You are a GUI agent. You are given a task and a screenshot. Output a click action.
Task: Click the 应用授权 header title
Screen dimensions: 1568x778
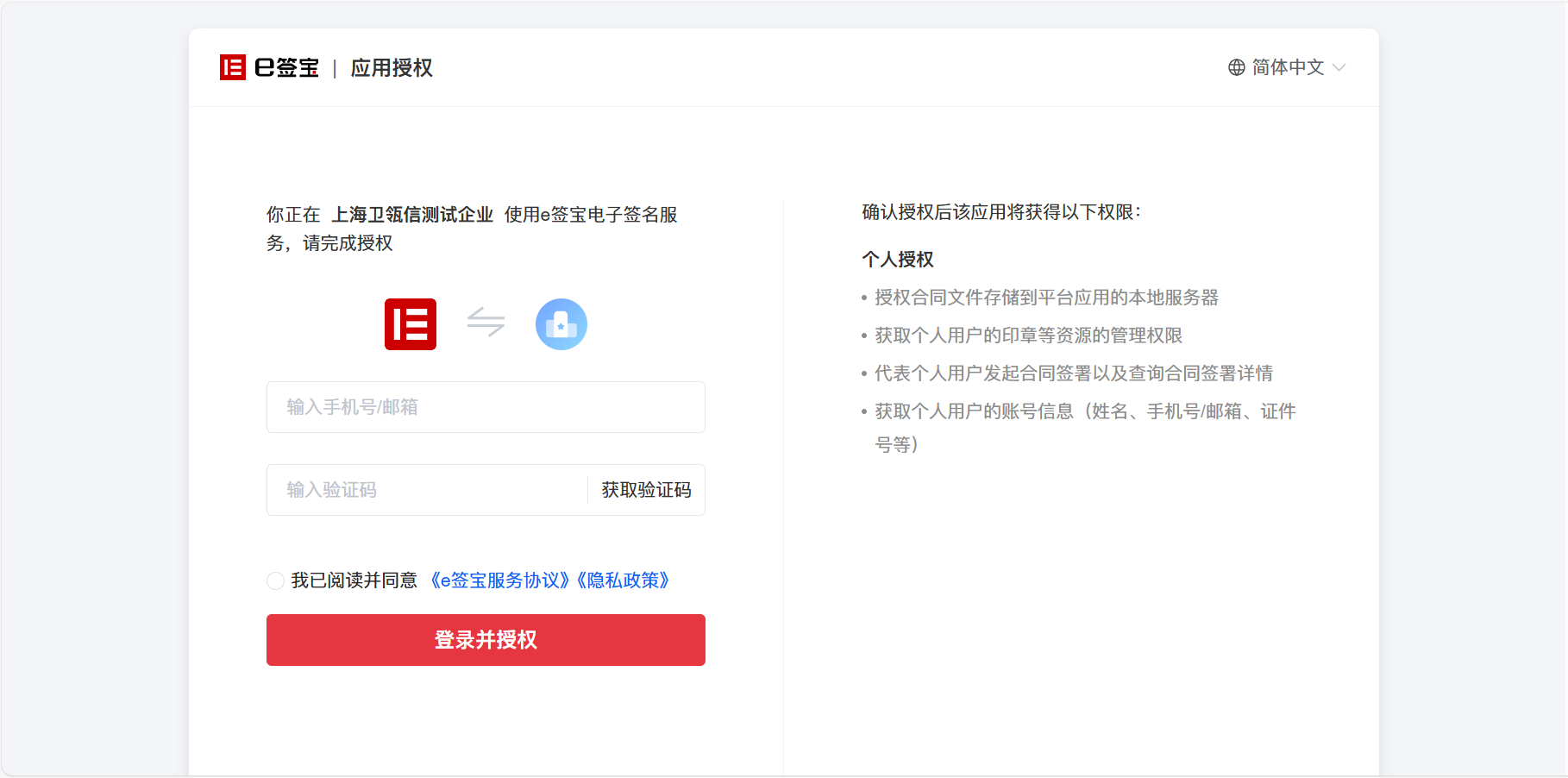392,67
